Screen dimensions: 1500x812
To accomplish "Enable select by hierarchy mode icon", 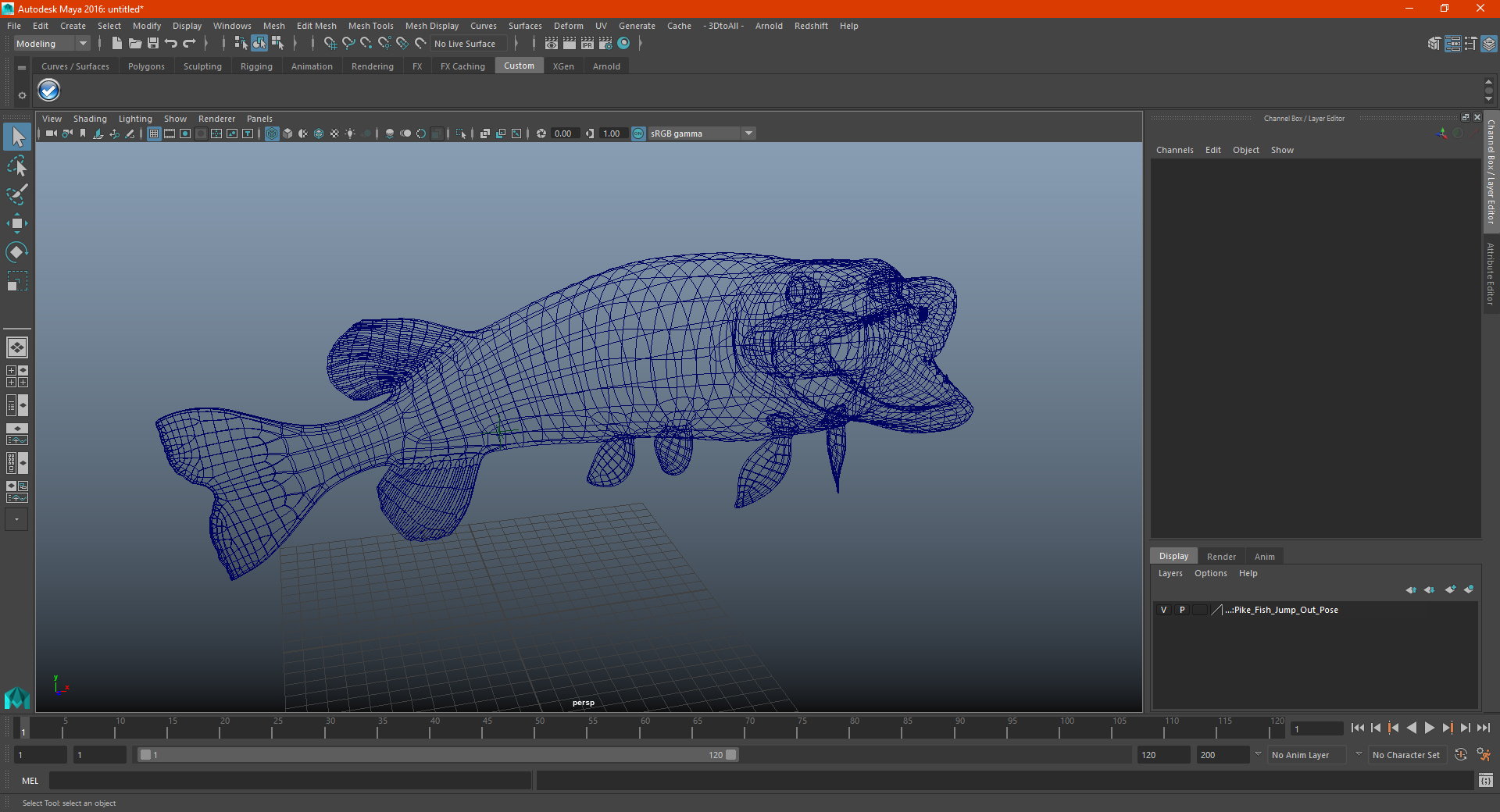I will coord(241,44).
